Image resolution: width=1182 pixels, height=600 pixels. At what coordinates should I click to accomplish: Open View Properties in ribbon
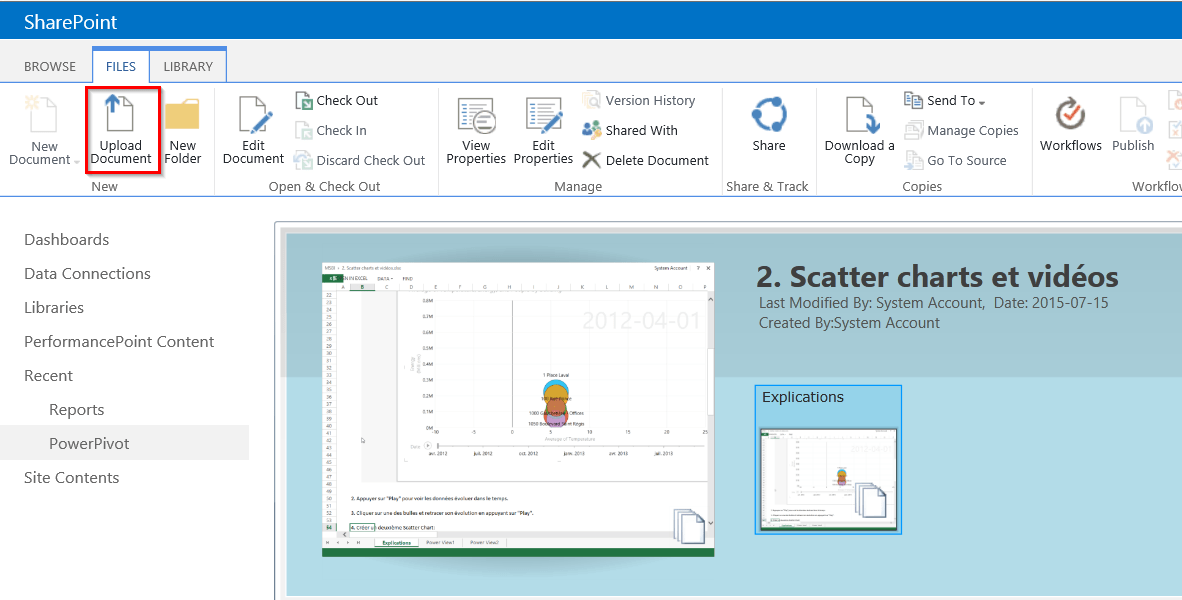coord(476,115)
